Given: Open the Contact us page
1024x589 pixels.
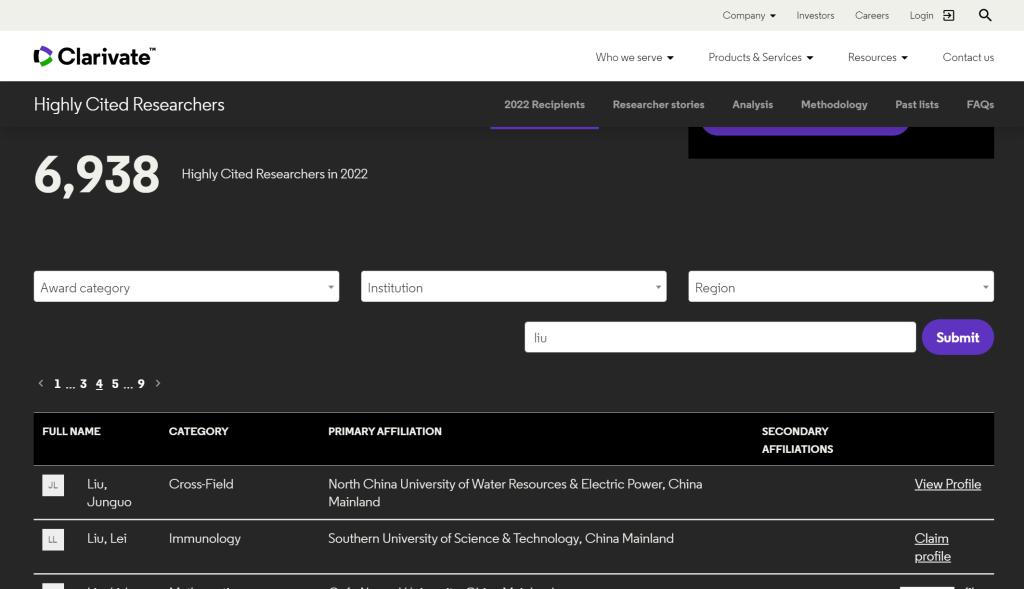Looking at the screenshot, I should click(x=968, y=57).
